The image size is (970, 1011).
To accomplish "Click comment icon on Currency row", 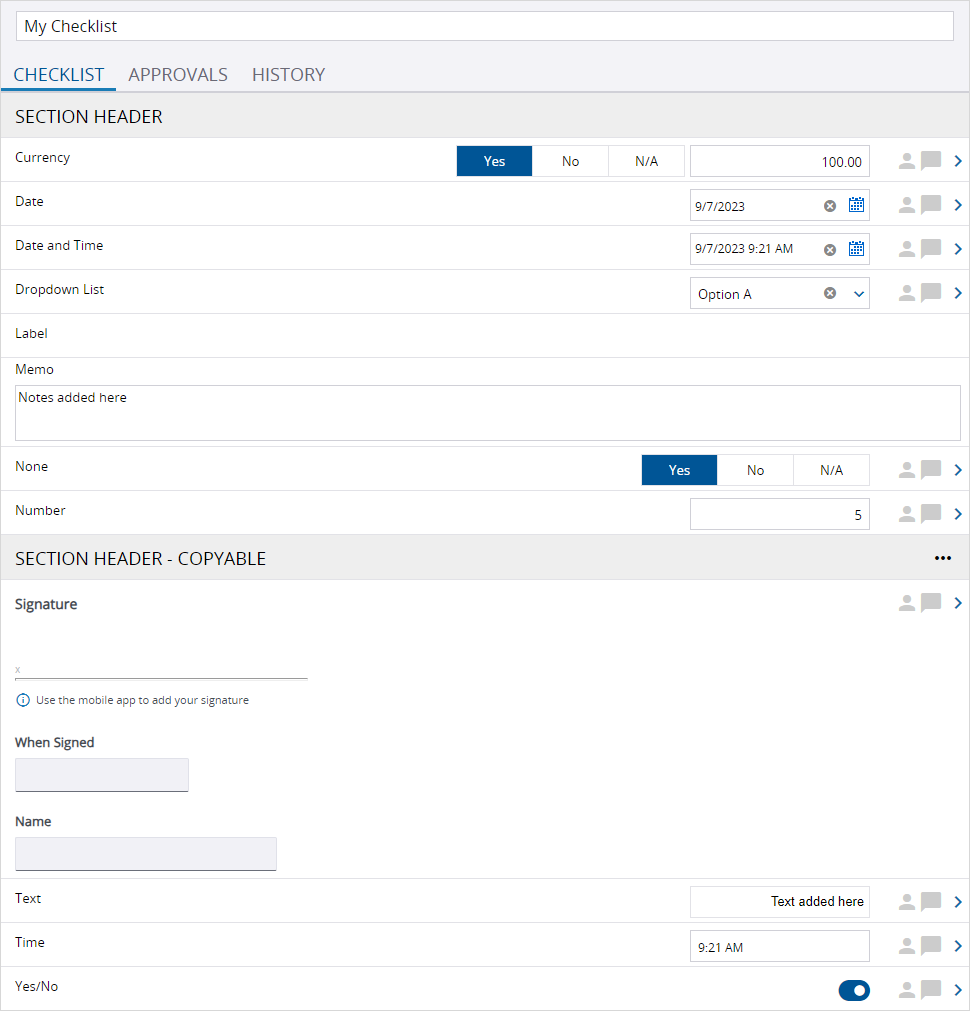I will 931,161.
